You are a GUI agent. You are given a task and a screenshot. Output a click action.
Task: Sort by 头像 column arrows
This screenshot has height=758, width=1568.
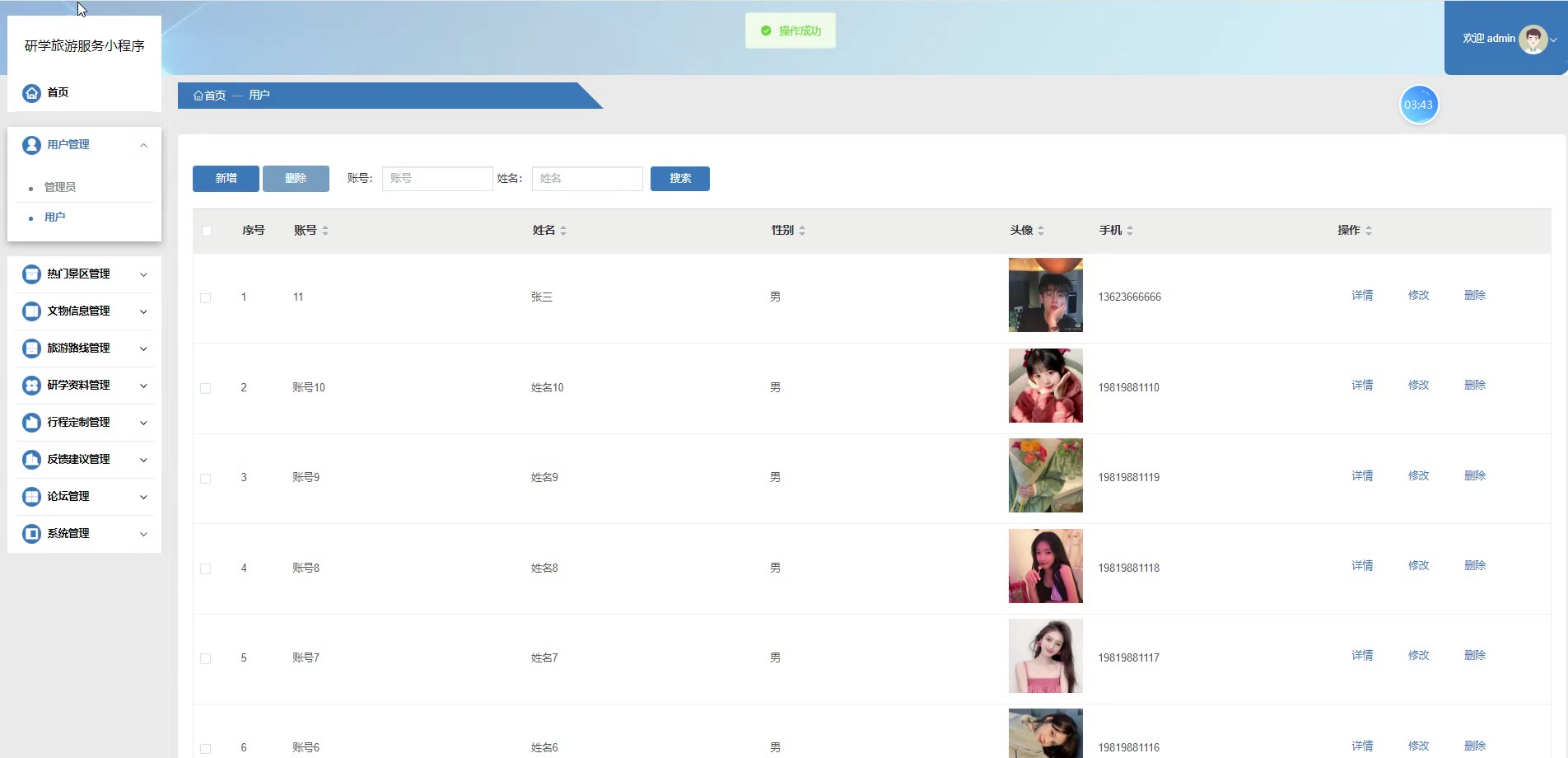1041,231
